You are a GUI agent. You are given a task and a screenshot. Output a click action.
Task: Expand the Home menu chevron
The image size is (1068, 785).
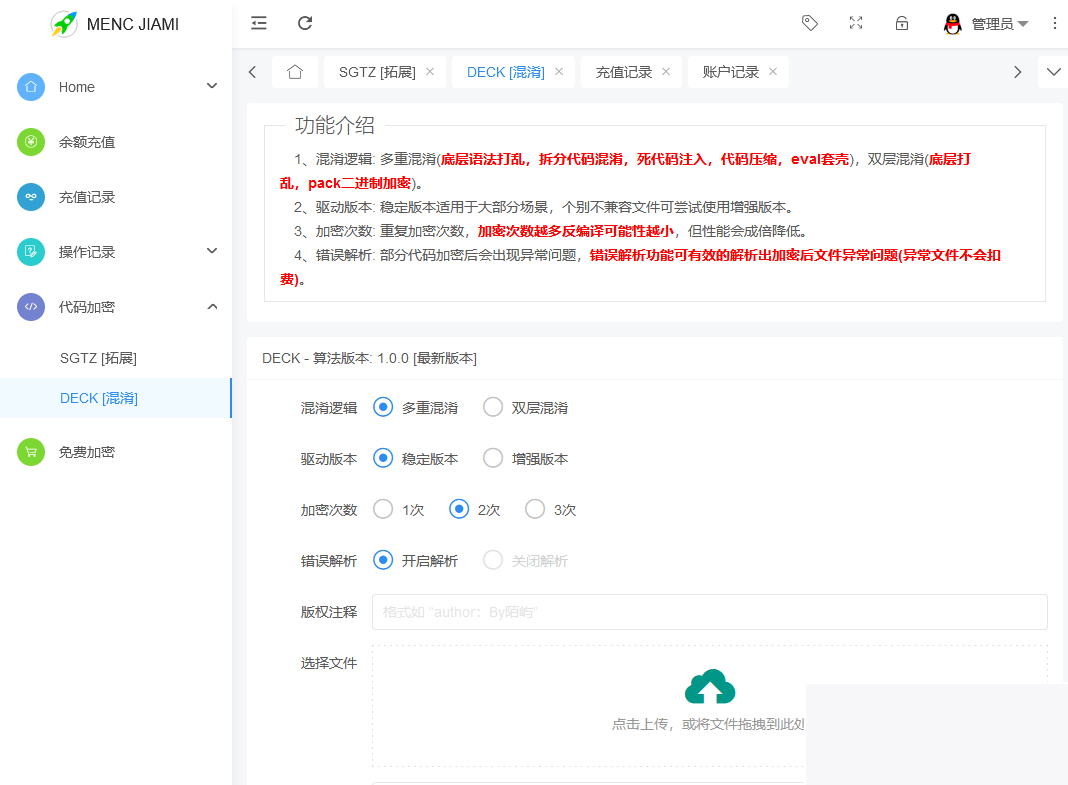point(212,86)
